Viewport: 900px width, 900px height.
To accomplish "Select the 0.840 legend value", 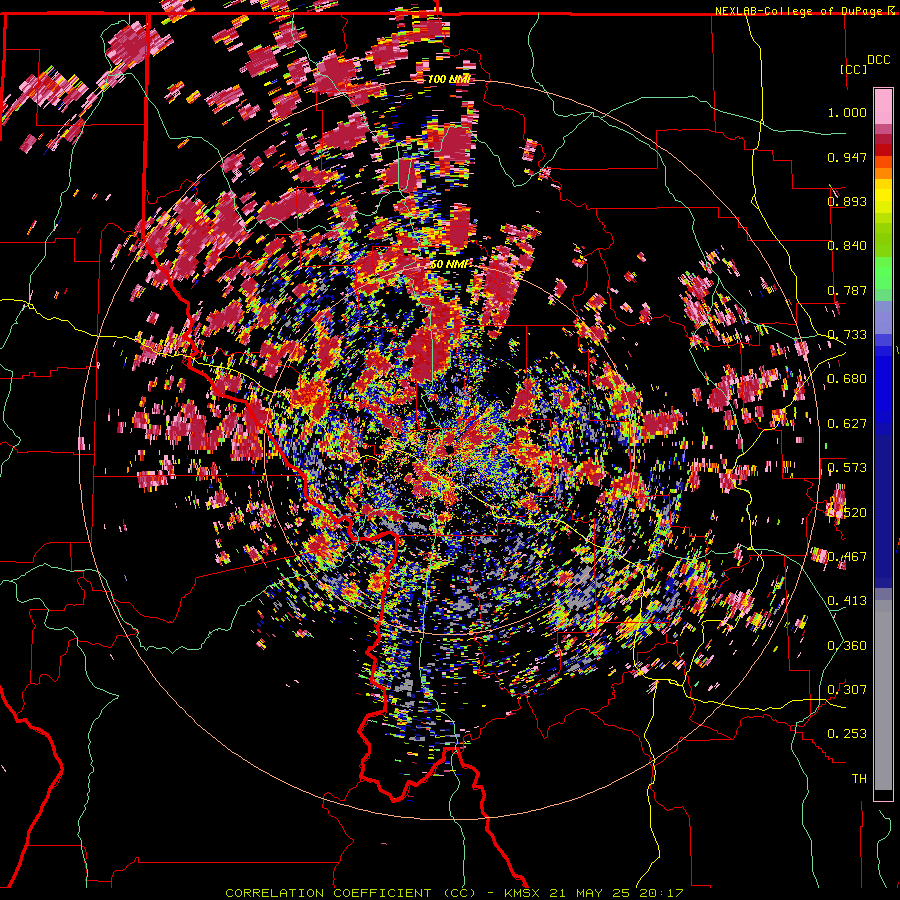I will pos(847,246).
